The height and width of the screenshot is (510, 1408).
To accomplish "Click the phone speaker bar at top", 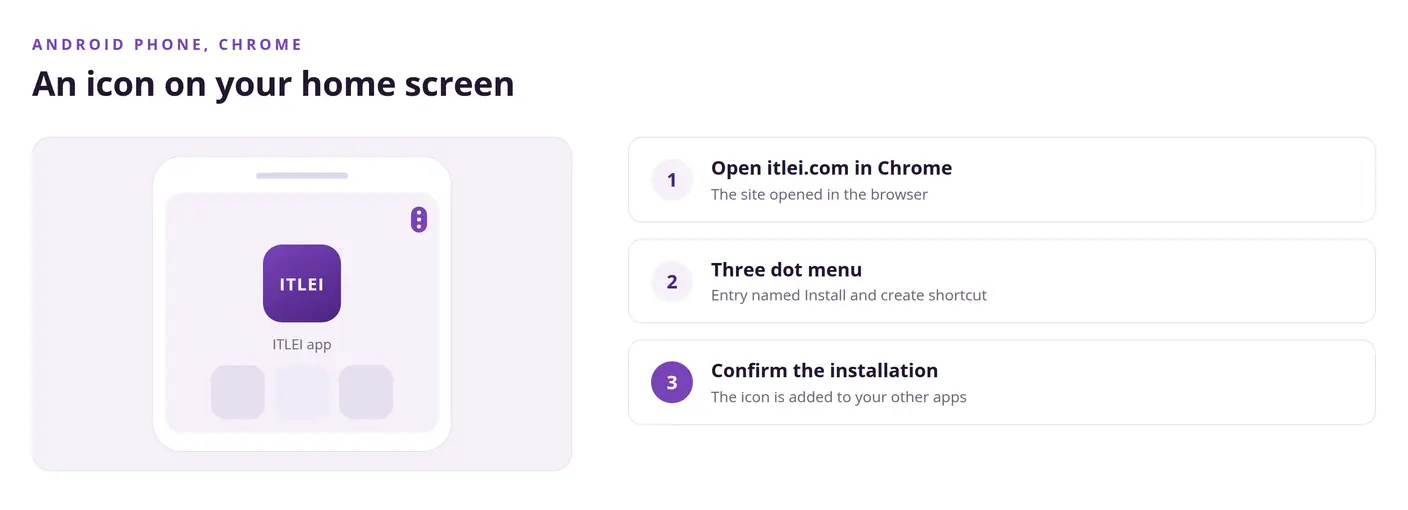I will [302, 176].
